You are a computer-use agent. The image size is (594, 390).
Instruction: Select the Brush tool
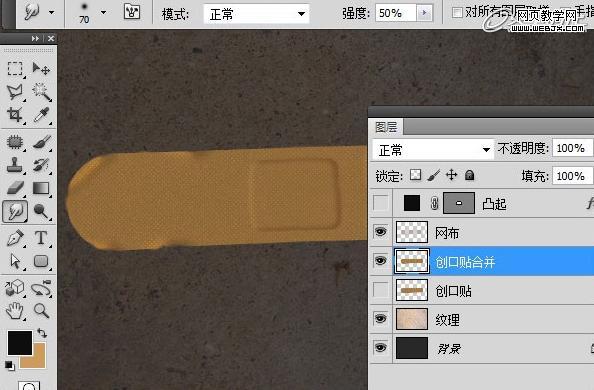point(41,142)
